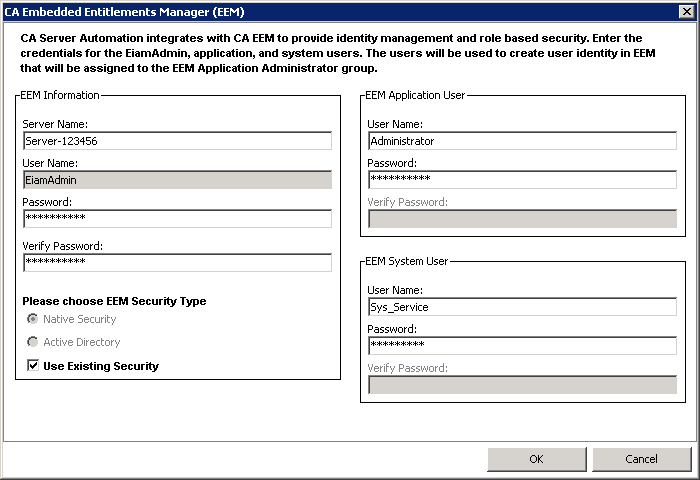Image resolution: width=700 pixels, height=480 pixels.
Task: Uncheck the Use Existing Security checkbox
Action: pyautogui.click(x=33, y=366)
